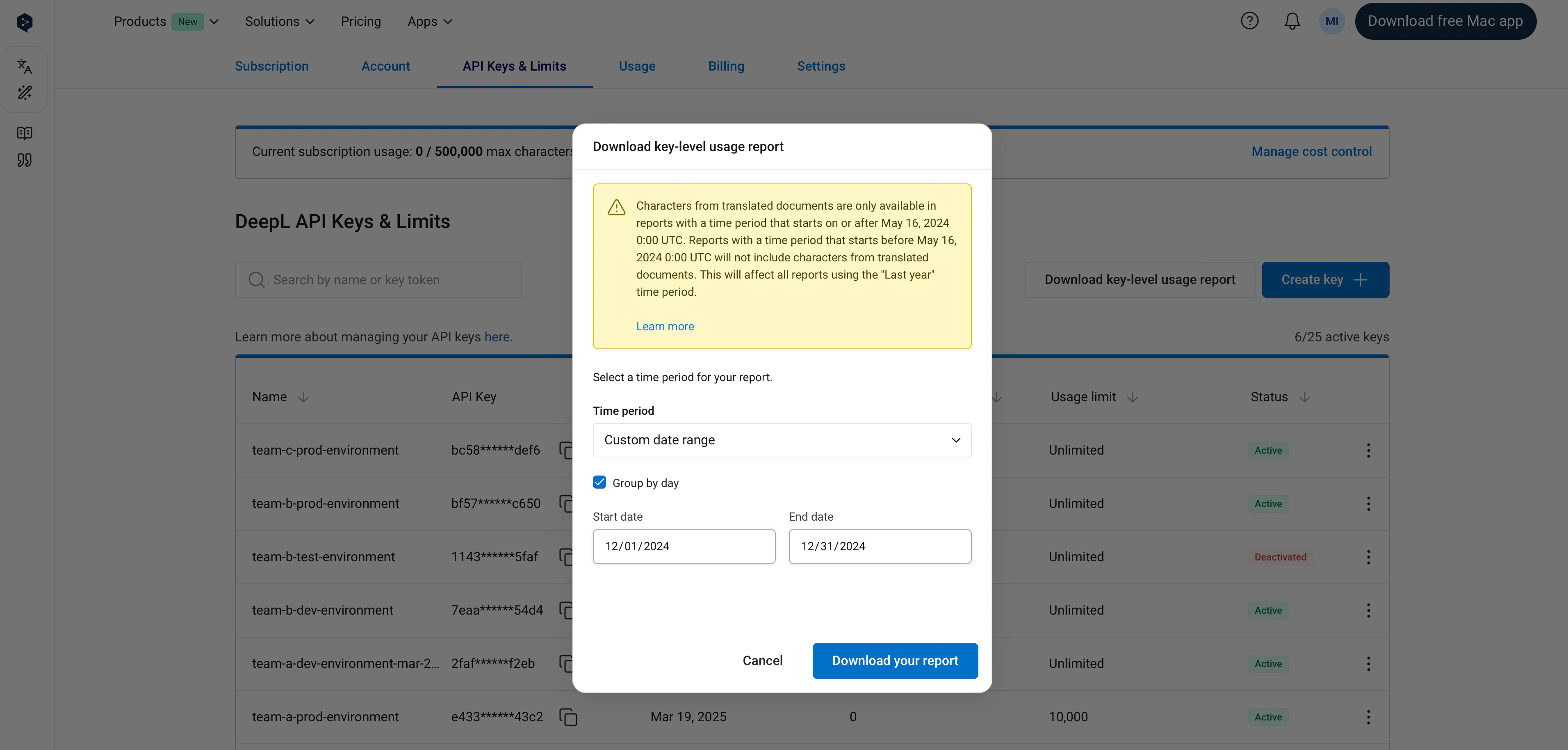The image size is (1568, 750).
Task: Open the Translator sidebar icon
Action: (24, 66)
